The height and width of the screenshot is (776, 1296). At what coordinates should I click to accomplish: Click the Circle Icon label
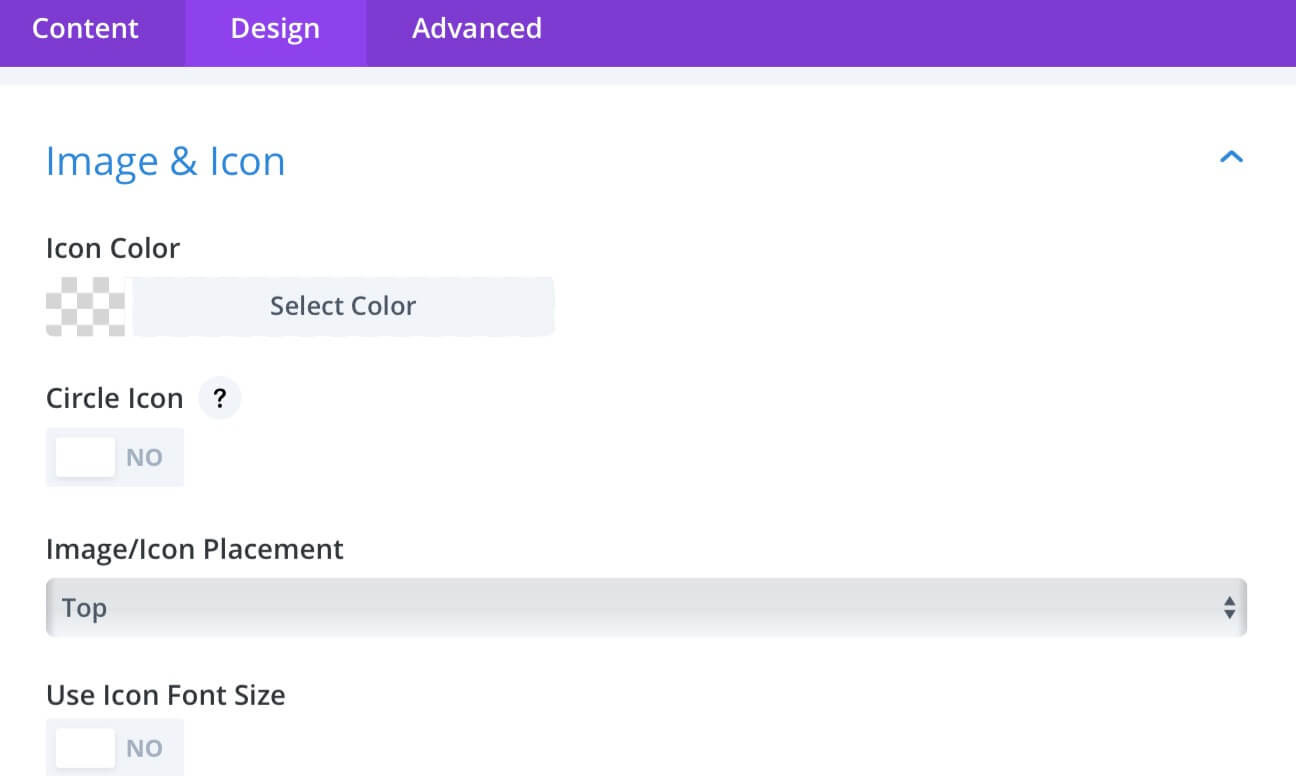[x=115, y=398]
